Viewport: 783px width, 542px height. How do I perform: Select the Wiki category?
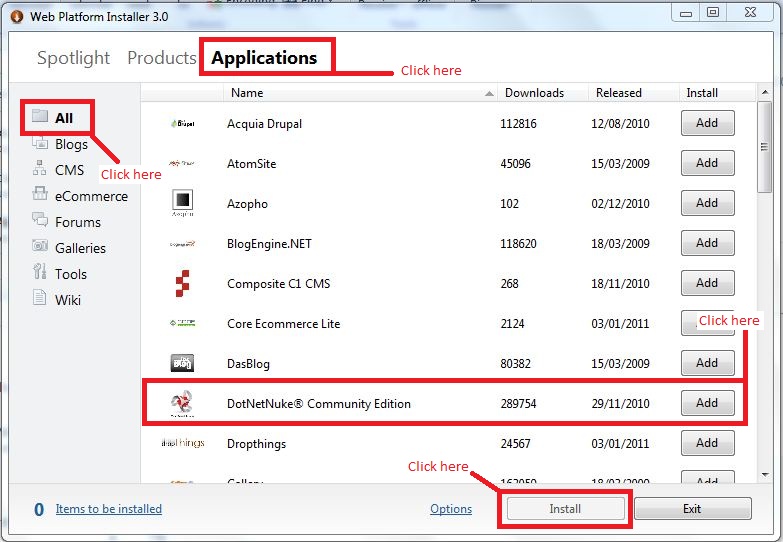68,300
